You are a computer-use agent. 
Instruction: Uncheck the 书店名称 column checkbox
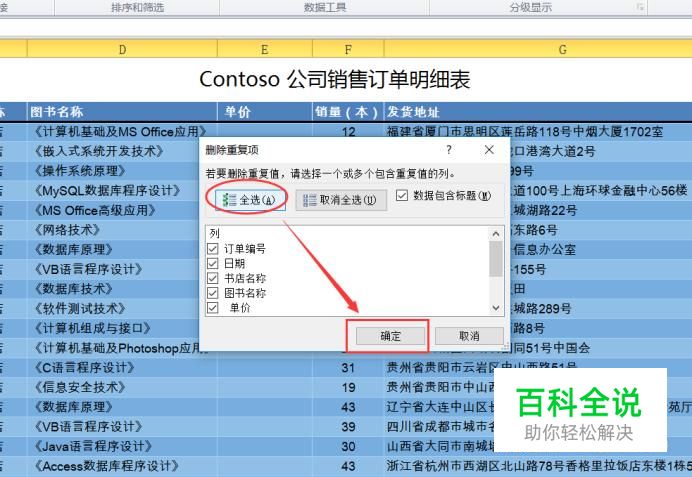[213, 278]
